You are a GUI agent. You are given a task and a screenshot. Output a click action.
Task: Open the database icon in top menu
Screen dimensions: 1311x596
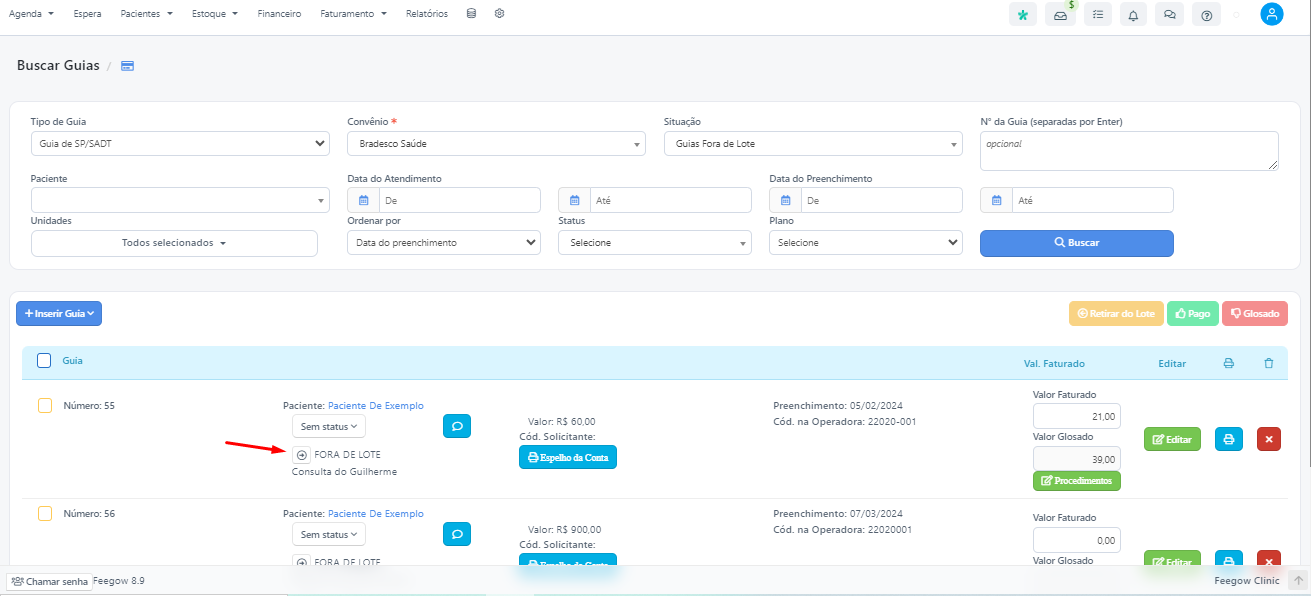471,14
